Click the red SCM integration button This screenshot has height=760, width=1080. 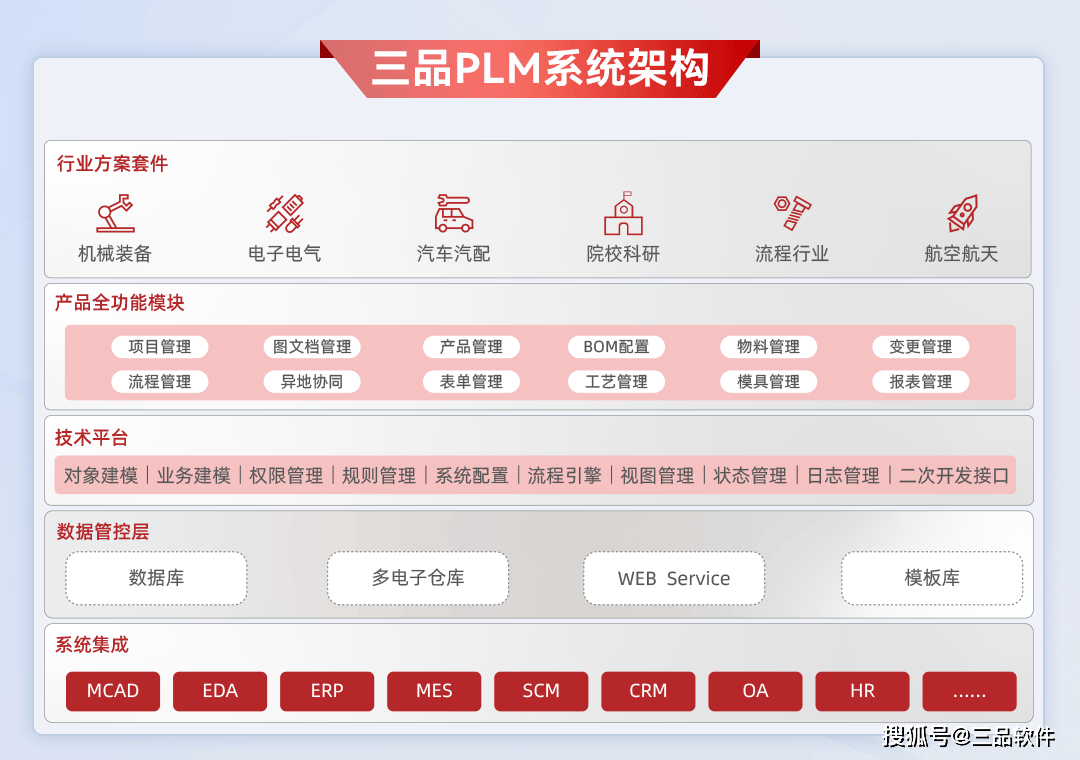tap(541, 691)
